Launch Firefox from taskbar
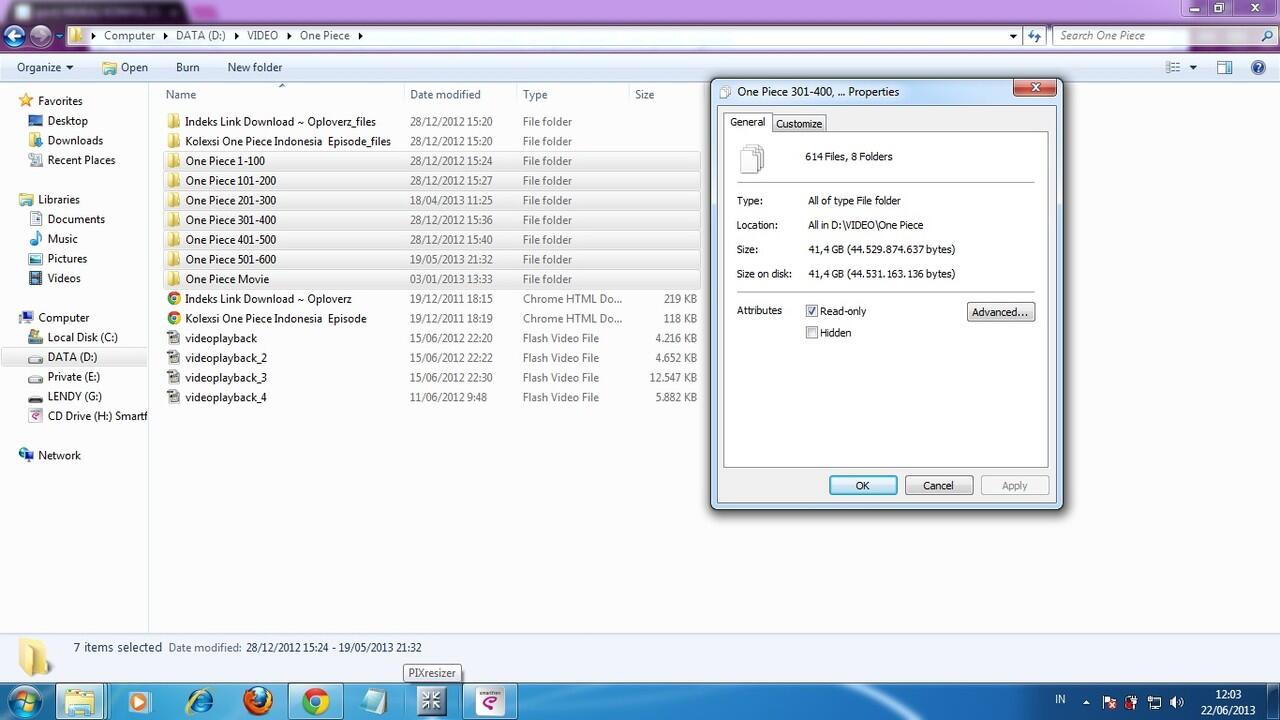 point(258,702)
